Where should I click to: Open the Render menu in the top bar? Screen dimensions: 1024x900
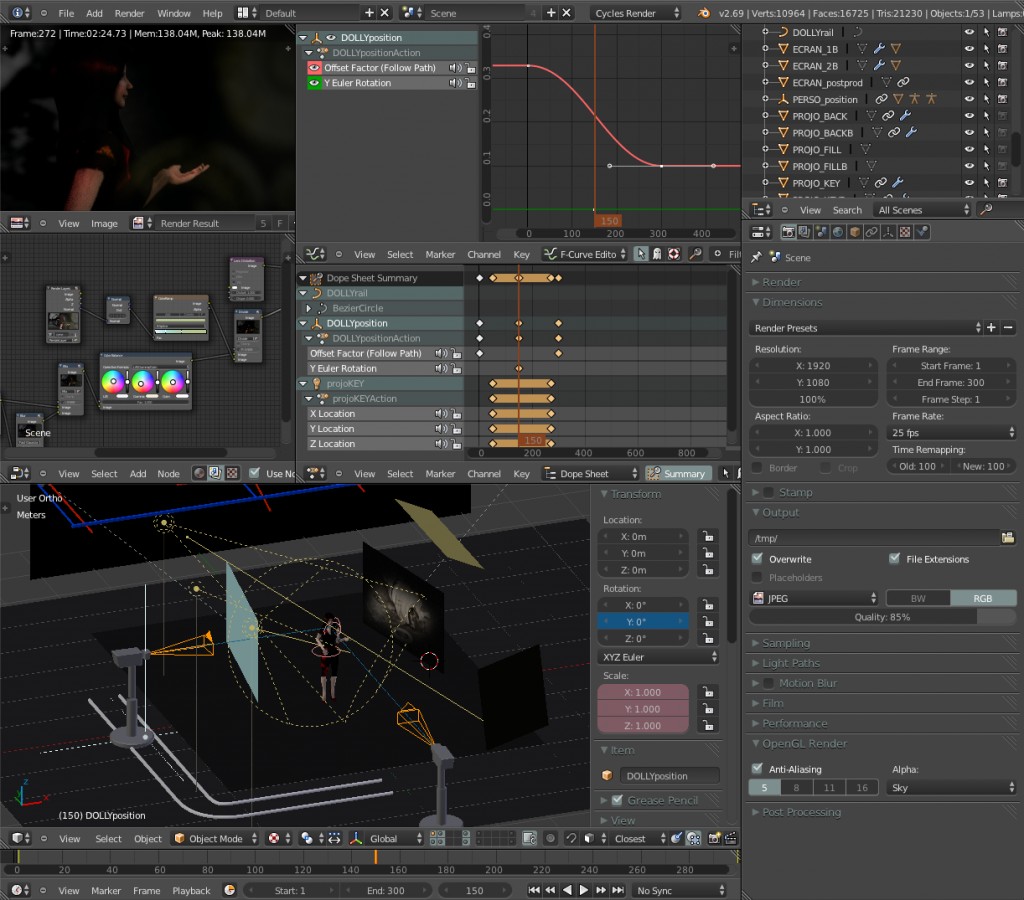coord(129,13)
